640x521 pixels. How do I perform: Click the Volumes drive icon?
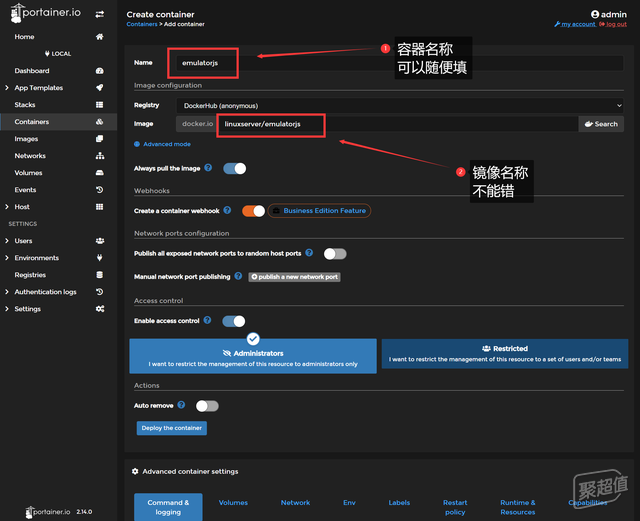(x=100, y=173)
